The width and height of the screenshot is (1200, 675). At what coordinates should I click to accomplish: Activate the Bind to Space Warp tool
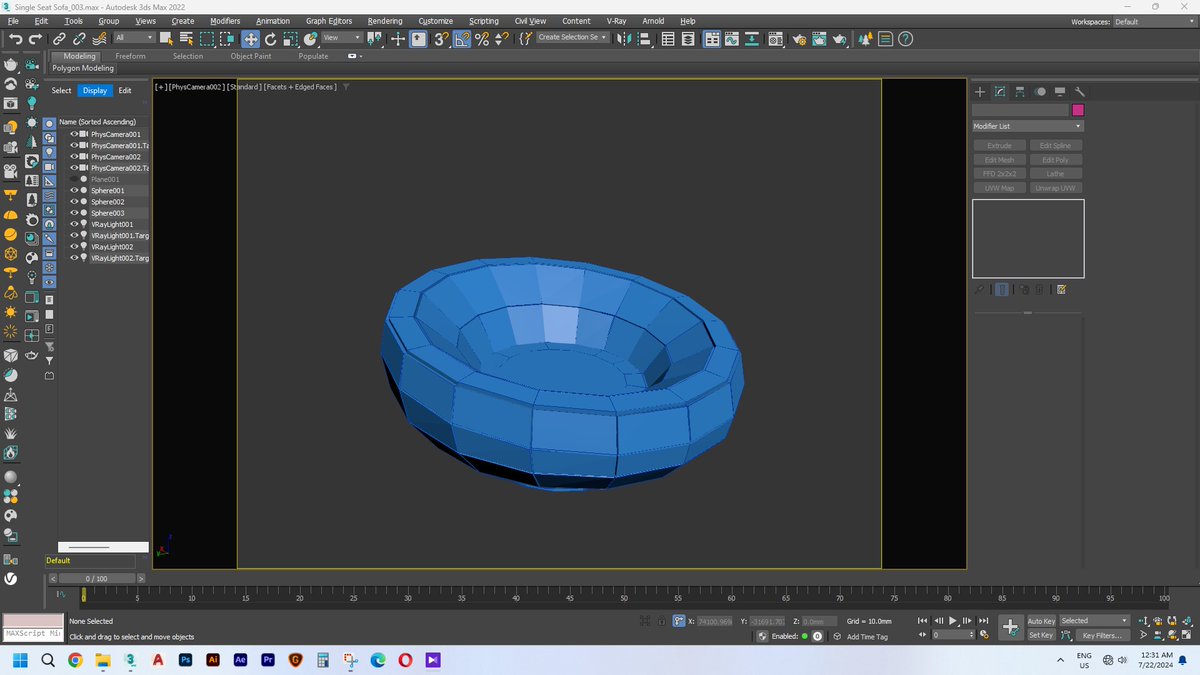click(100, 39)
